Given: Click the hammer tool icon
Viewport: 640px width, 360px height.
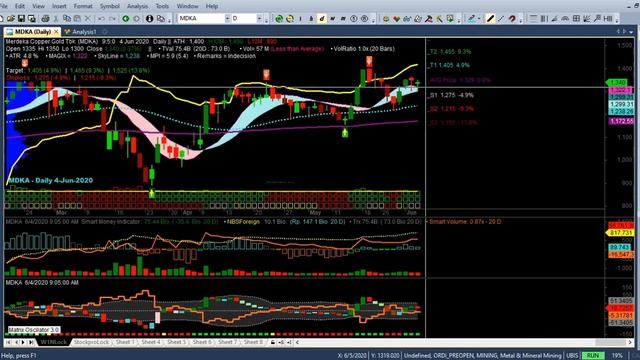Looking at the screenshot, I should [x=429, y=18].
